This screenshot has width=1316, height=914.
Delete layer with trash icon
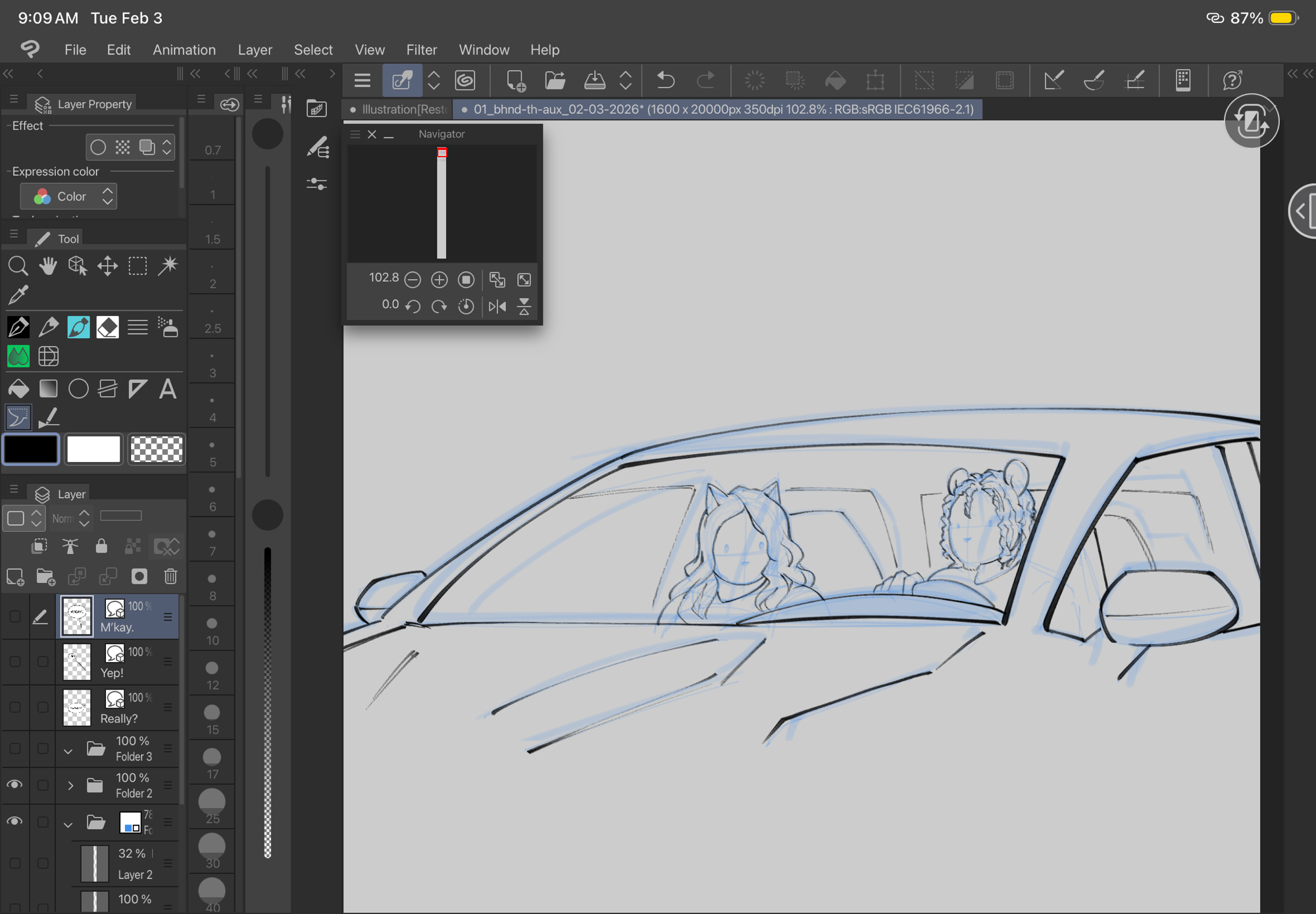pos(170,576)
